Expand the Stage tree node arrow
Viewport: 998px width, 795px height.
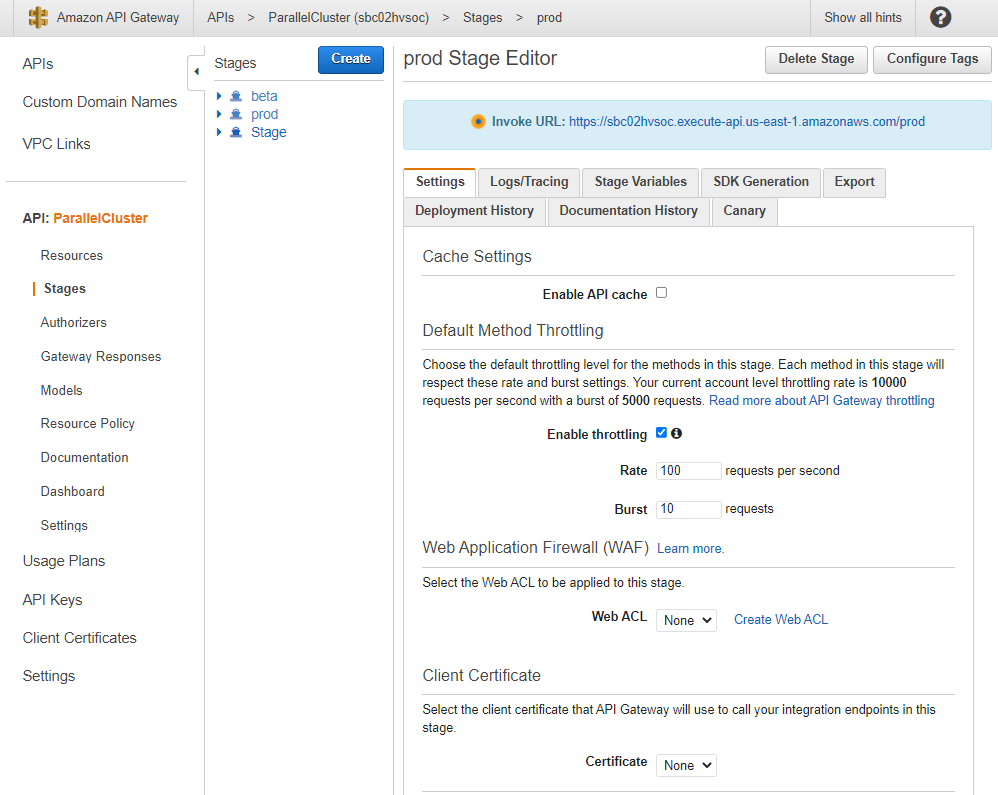pyautogui.click(x=219, y=133)
